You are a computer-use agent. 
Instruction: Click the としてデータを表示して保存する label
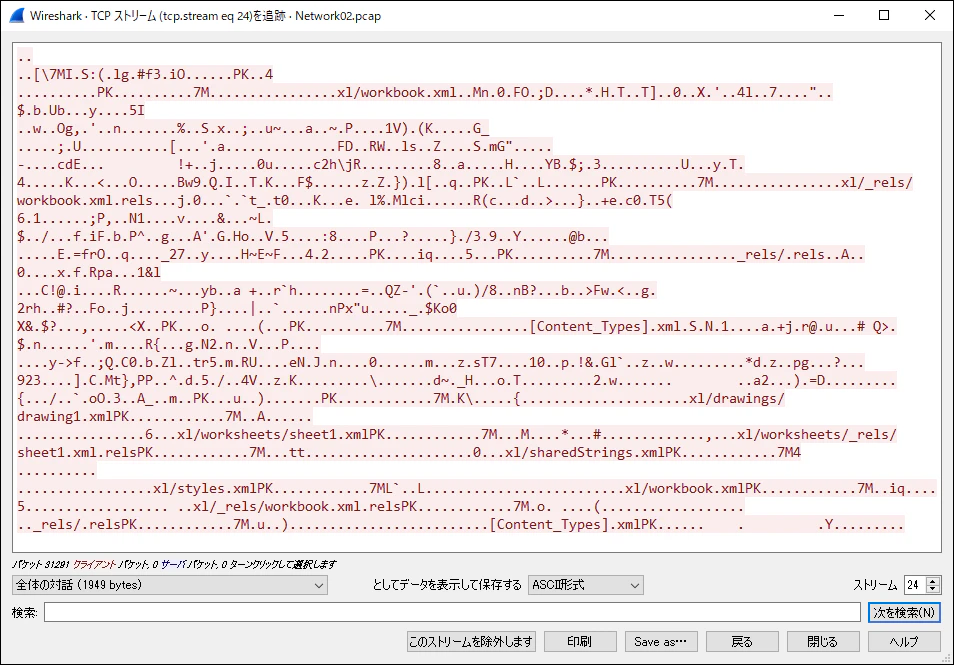click(447, 585)
